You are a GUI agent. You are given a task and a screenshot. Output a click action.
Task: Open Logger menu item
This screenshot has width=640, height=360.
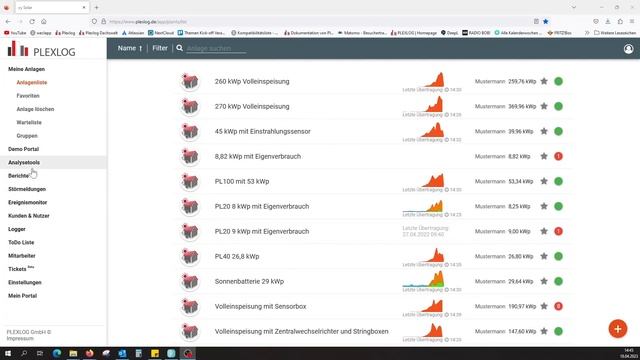coord(17,229)
